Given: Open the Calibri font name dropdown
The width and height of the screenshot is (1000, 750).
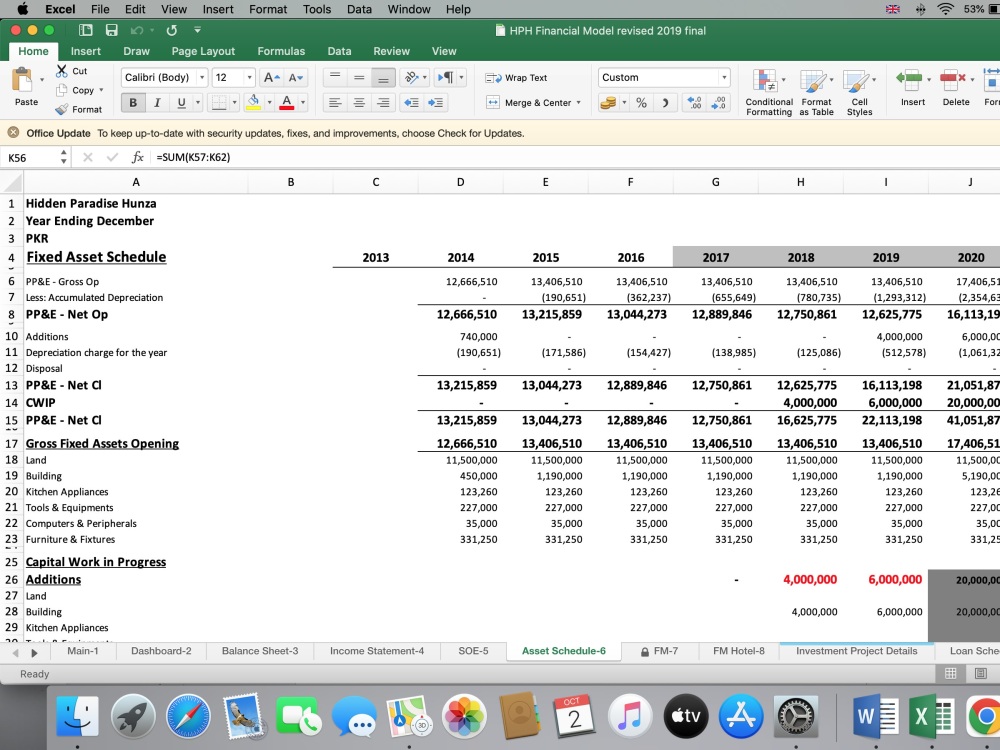Looking at the screenshot, I should tap(202, 77).
